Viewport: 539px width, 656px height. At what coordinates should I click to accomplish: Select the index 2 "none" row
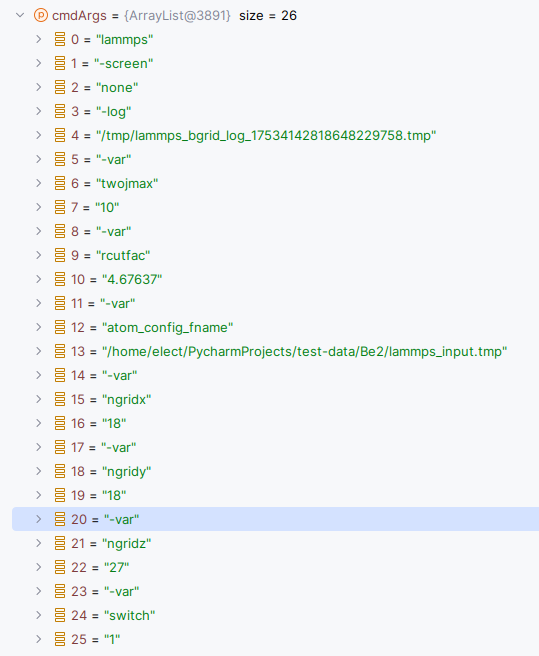[275, 87]
